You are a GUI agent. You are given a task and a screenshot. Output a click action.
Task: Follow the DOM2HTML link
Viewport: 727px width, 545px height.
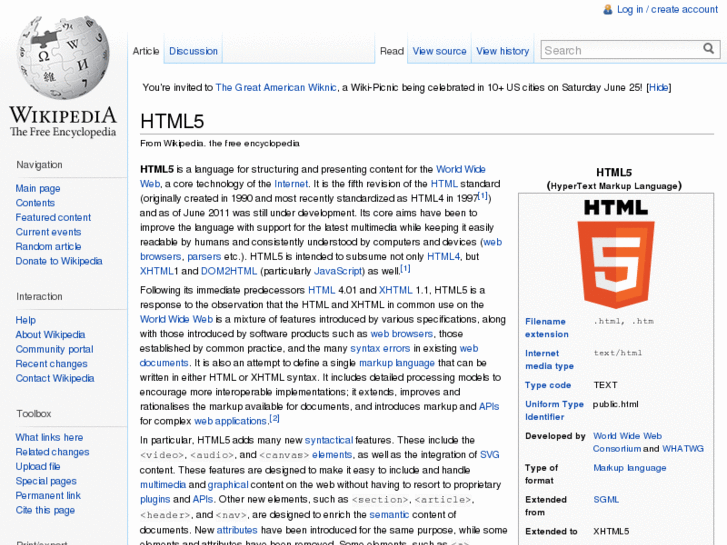click(229, 271)
